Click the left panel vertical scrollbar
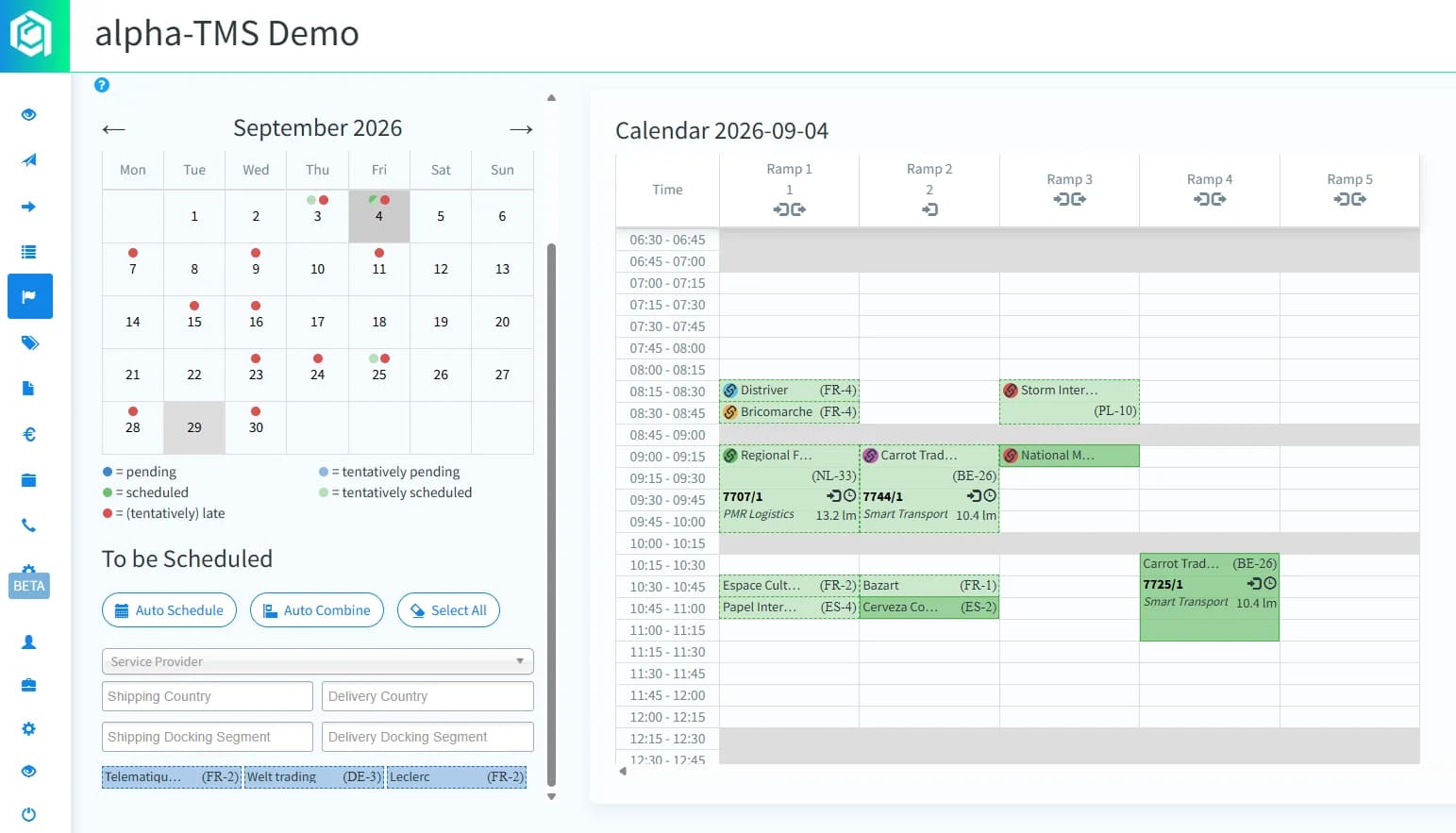 (x=552, y=514)
